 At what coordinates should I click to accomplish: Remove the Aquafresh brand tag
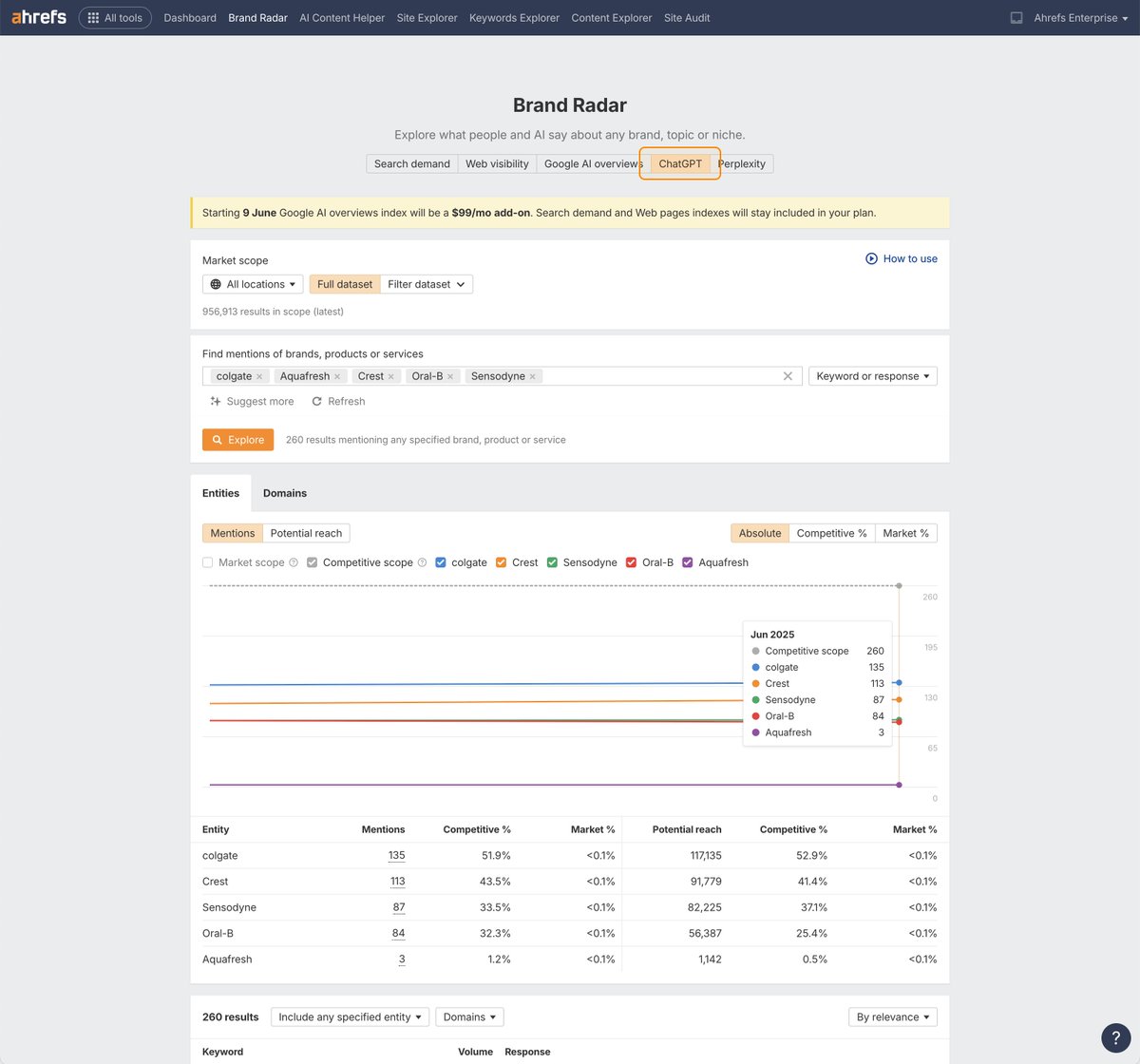point(337,376)
